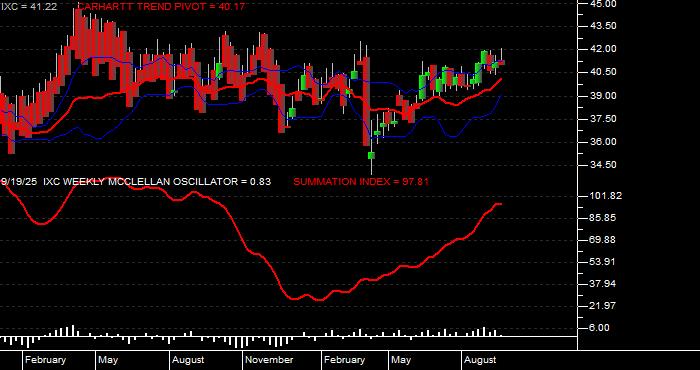Image resolution: width=700 pixels, height=370 pixels.
Task: Select the CARHARTT TREND PIVOT = 40.17 label
Action: coord(161,7)
